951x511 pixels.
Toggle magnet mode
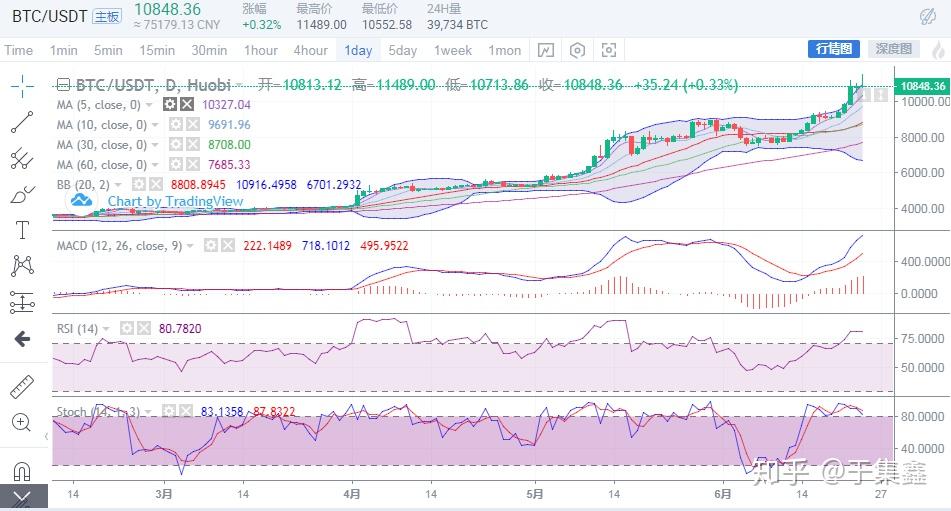pyautogui.click(x=22, y=470)
